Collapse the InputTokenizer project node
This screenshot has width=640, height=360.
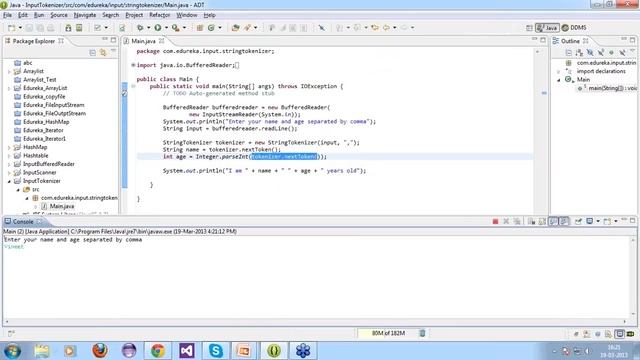pyautogui.click(x=9, y=181)
